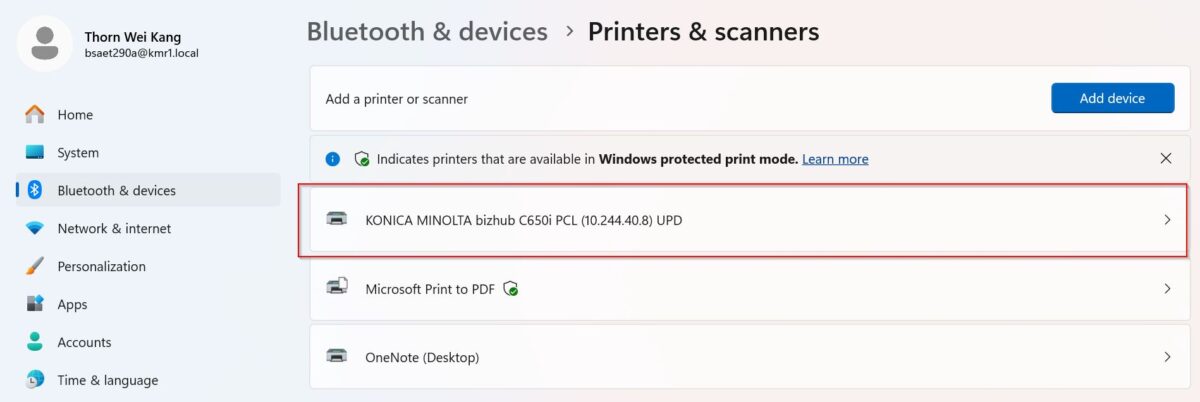Expand Microsoft Print to PDF chevron
This screenshot has width=1200, height=402.
[1167, 288]
